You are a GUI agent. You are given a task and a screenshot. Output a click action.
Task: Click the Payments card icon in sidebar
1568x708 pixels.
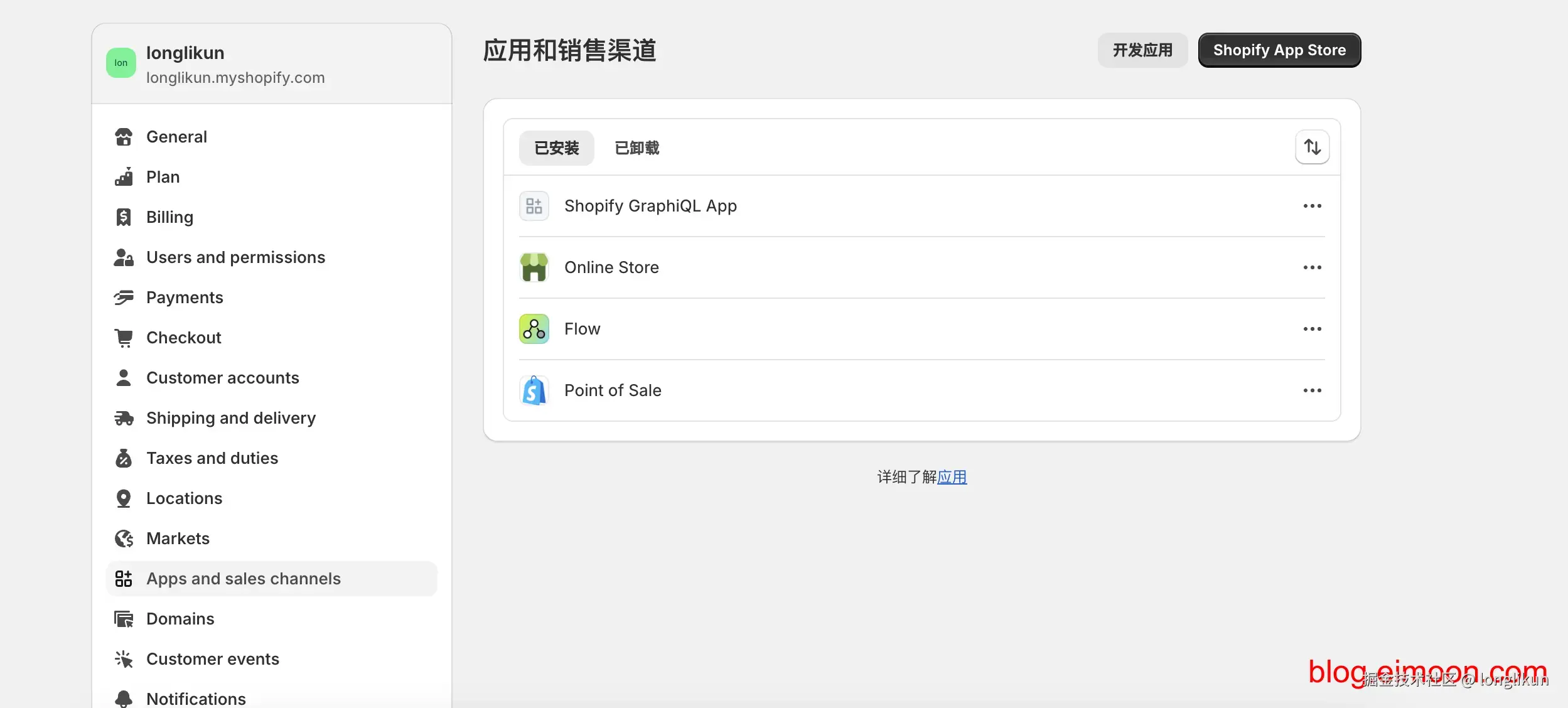point(124,297)
